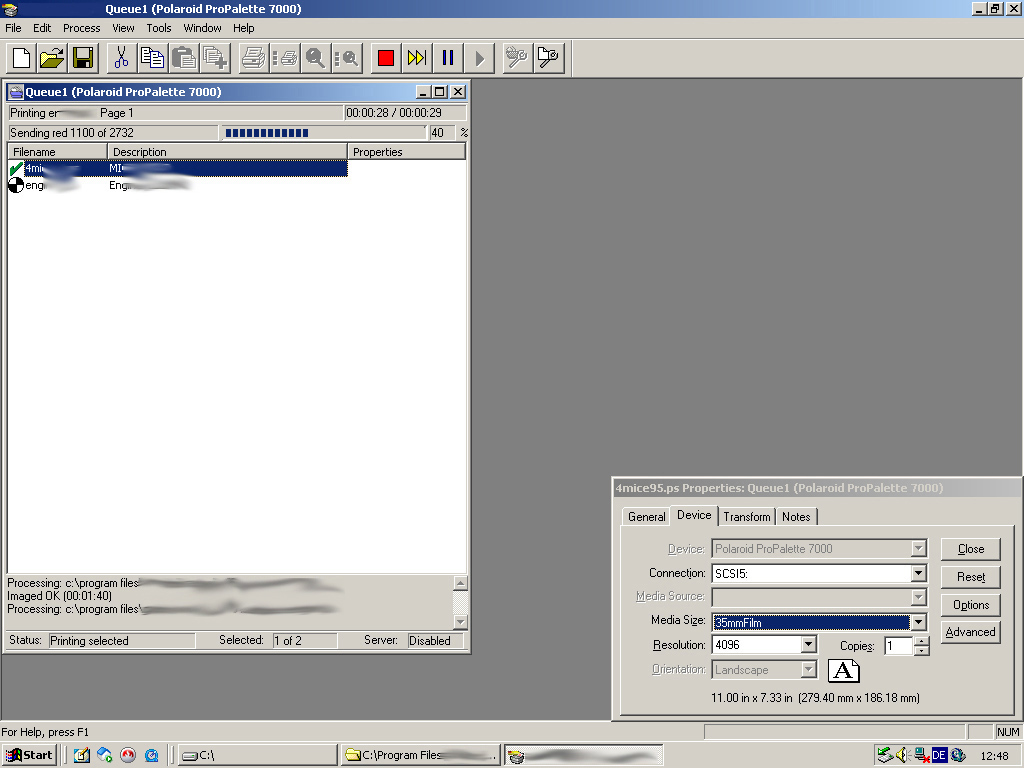Select the second job row starting with 'eng'

[178, 185]
